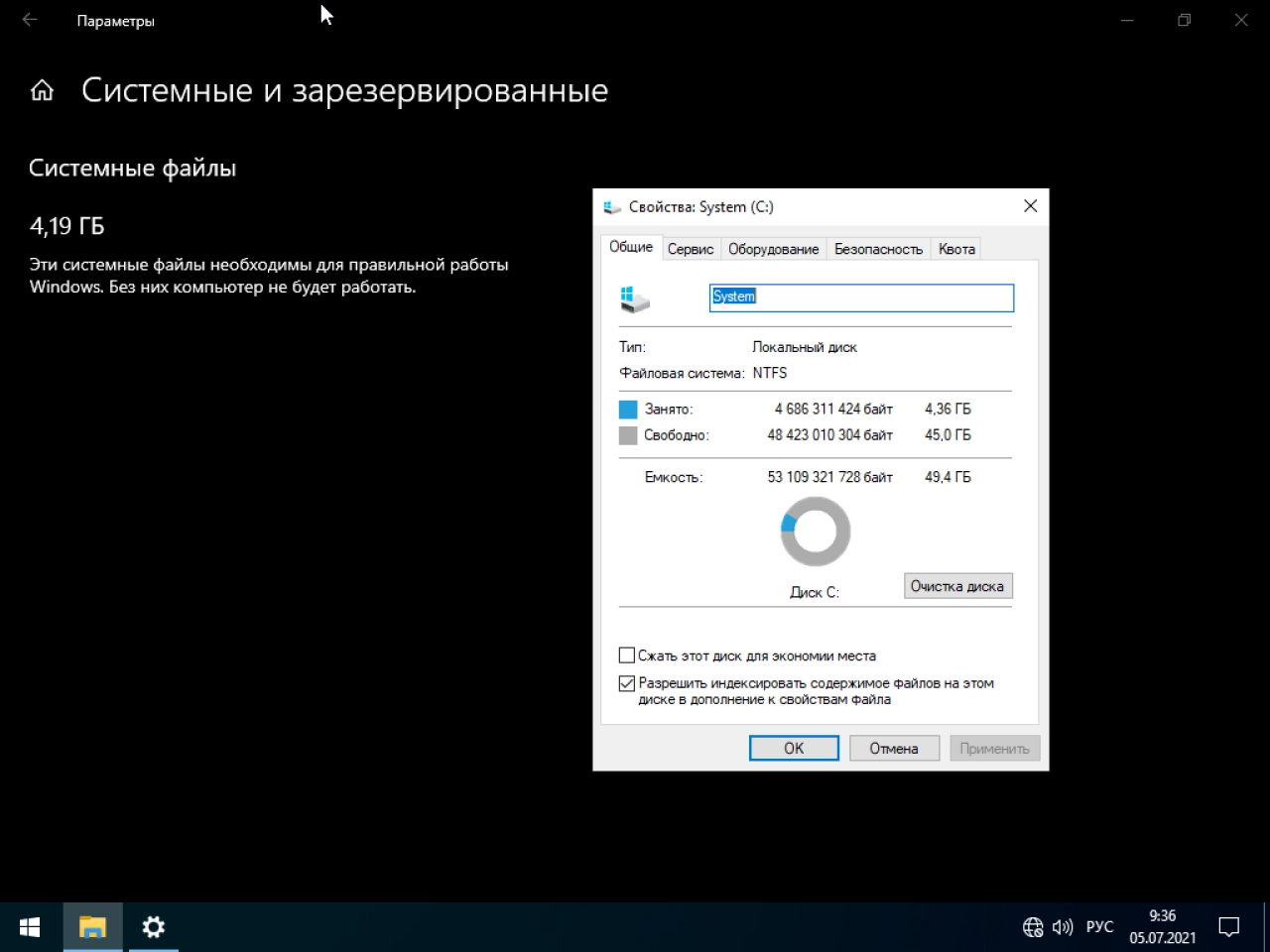This screenshot has height=952, width=1270.
Task: Uncheck 'Разрешить индексировать' checkbox
Action: coord(627,683)
